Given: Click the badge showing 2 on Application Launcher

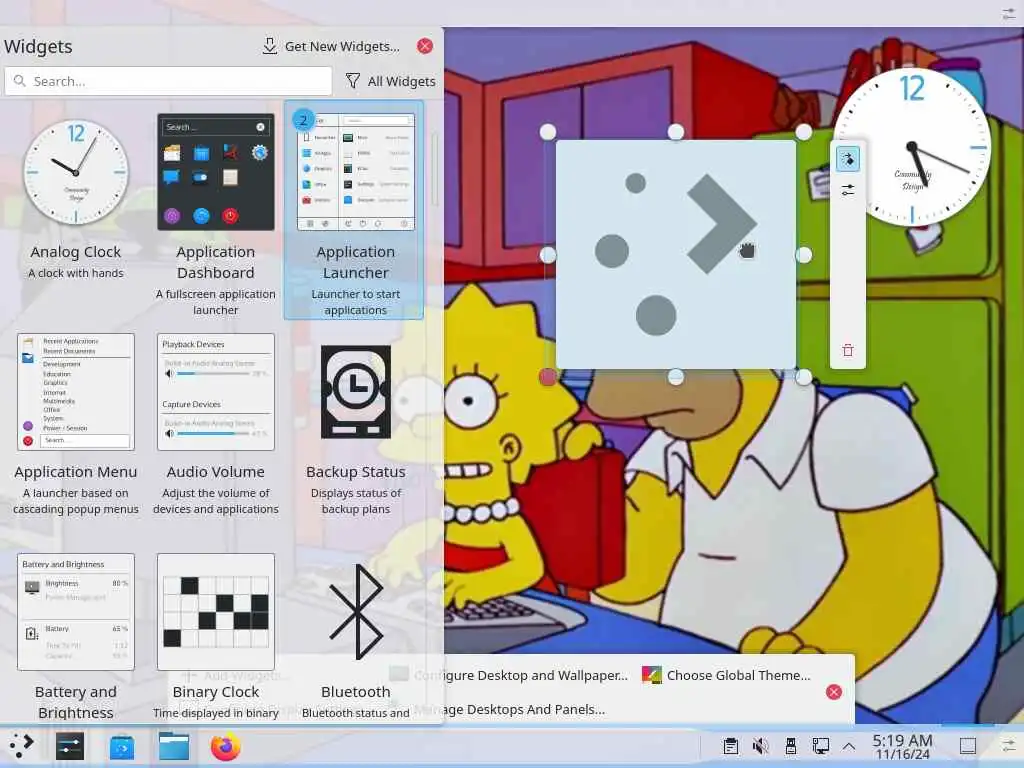Looking at the screenshot, I should (303, 120).
